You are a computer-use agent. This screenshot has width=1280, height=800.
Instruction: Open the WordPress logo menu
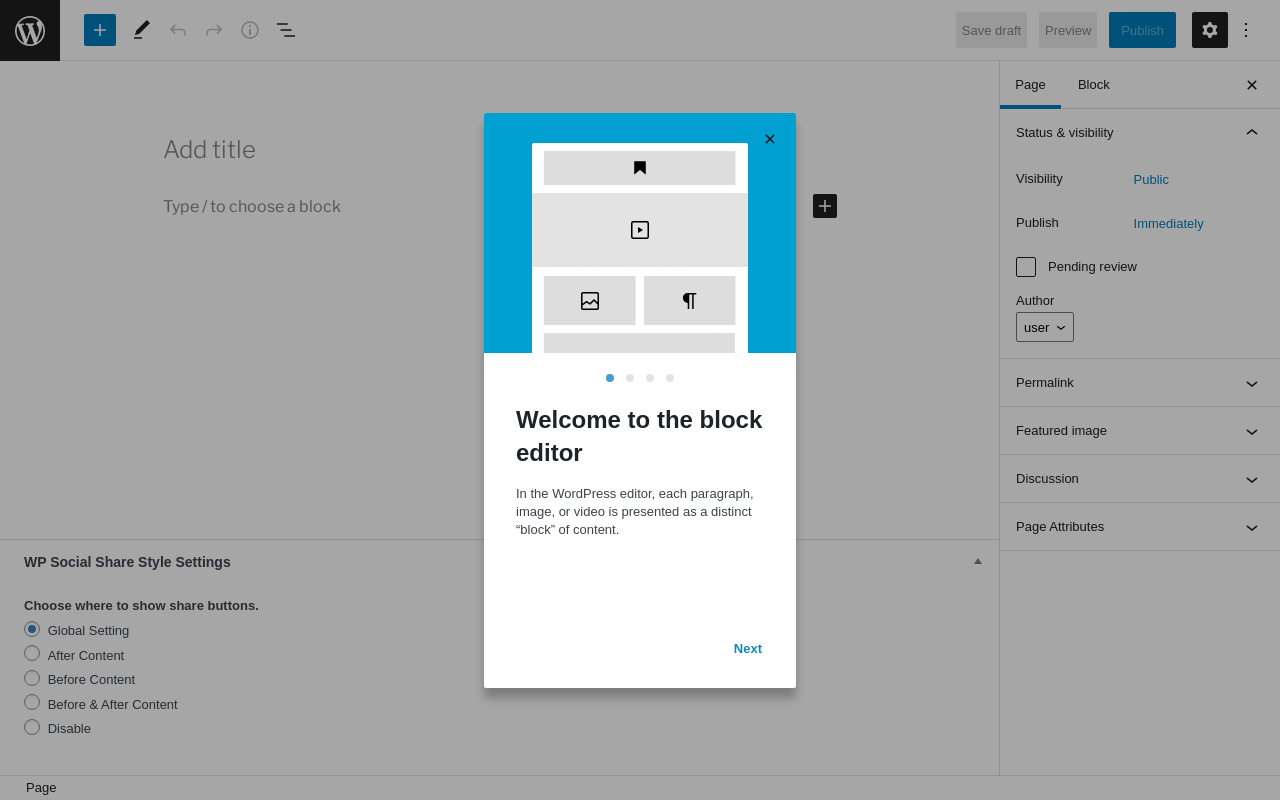coord(30,30)
